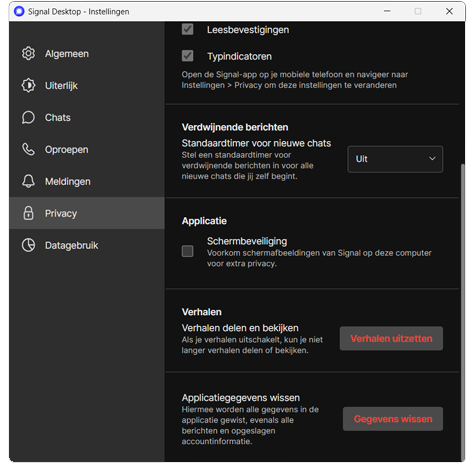
Task: Click the pie chart icon for Datagebruik
Action: pyautogui.click(x=28, y=245)
